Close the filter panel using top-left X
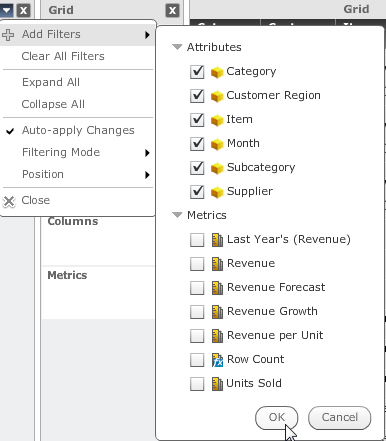Viewport: 386px width, 441px height. point(23,11)
